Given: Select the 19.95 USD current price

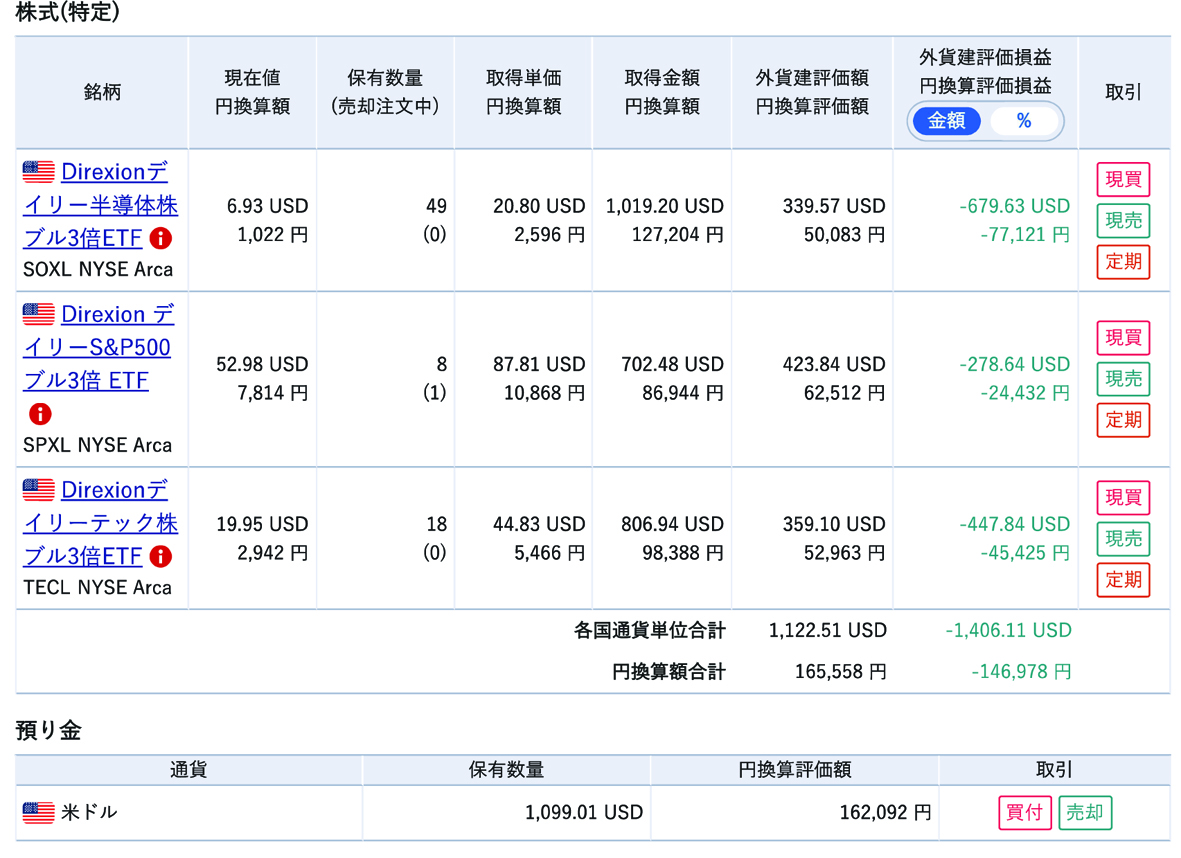Looking at the screenshot, I should coord(262,524).
